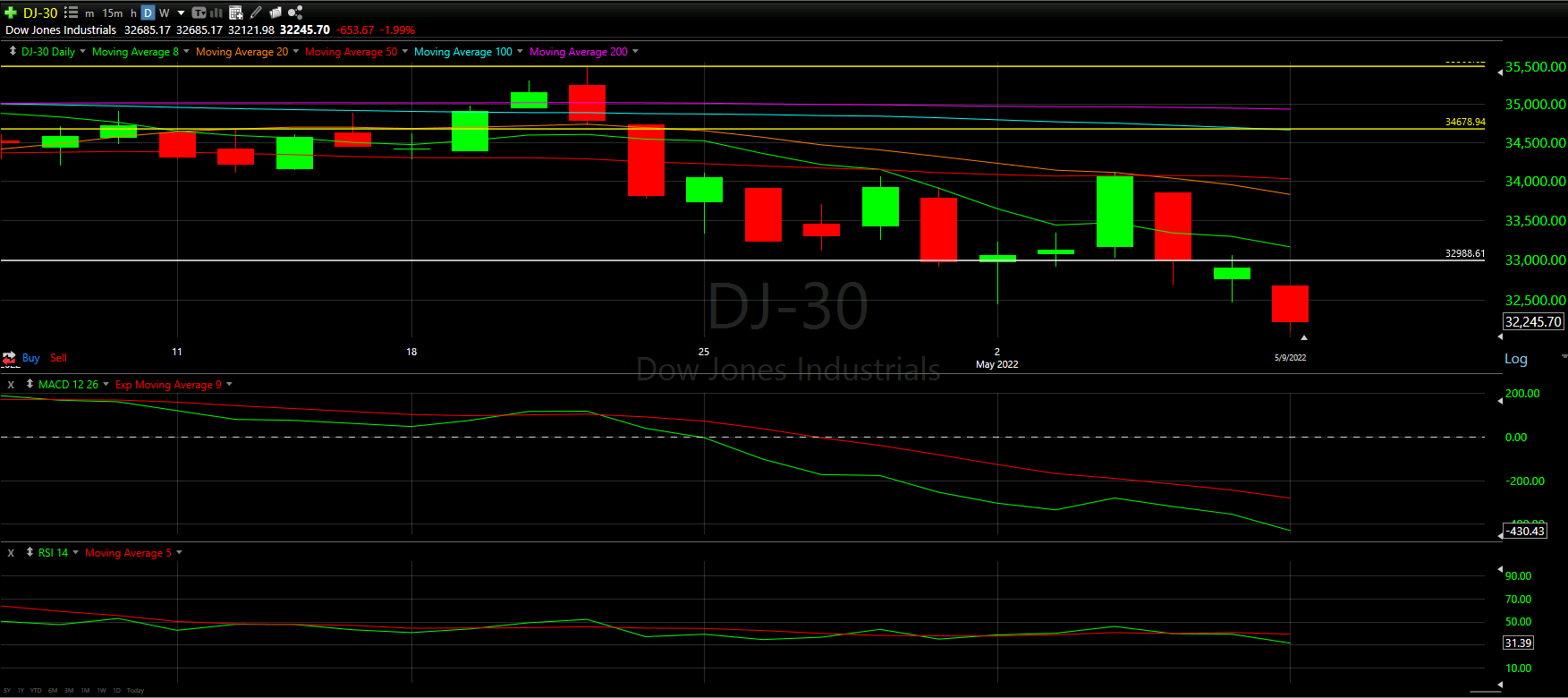Click the reorder arrows icon next to DJ-30 Daily

click(x=13, y=51)
